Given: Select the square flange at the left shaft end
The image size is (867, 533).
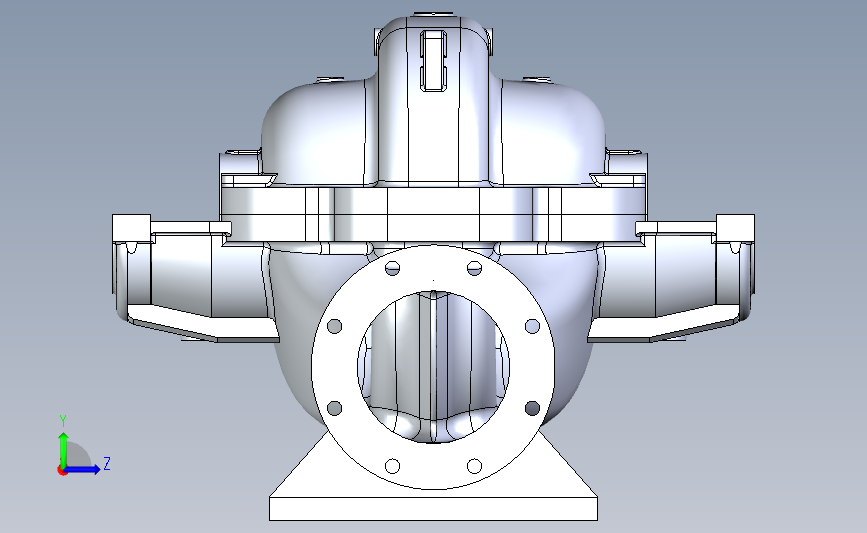Looking at the screenshot, I should (131, 228).
